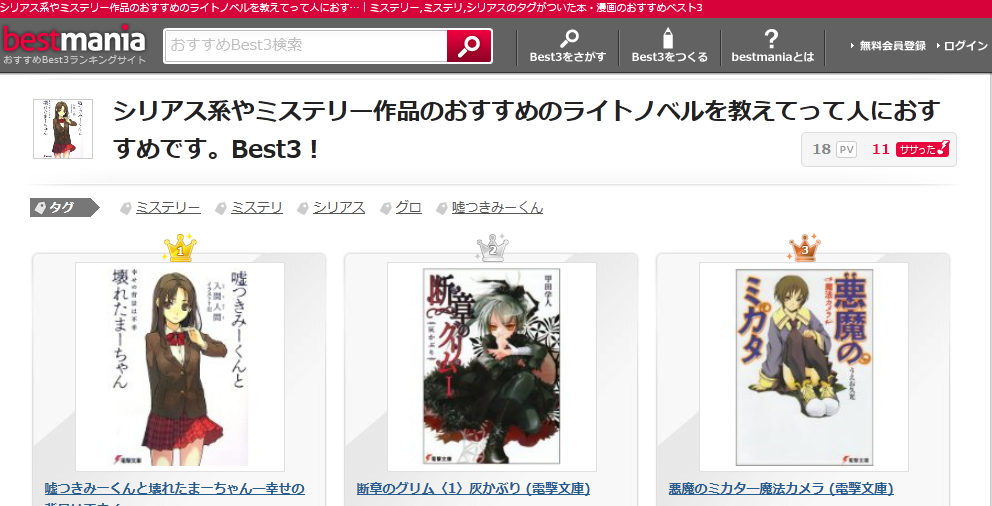Open Best3をさがす from the header
Screen dimensions: 992x506
pyautogui.click(x=567, y=46)
